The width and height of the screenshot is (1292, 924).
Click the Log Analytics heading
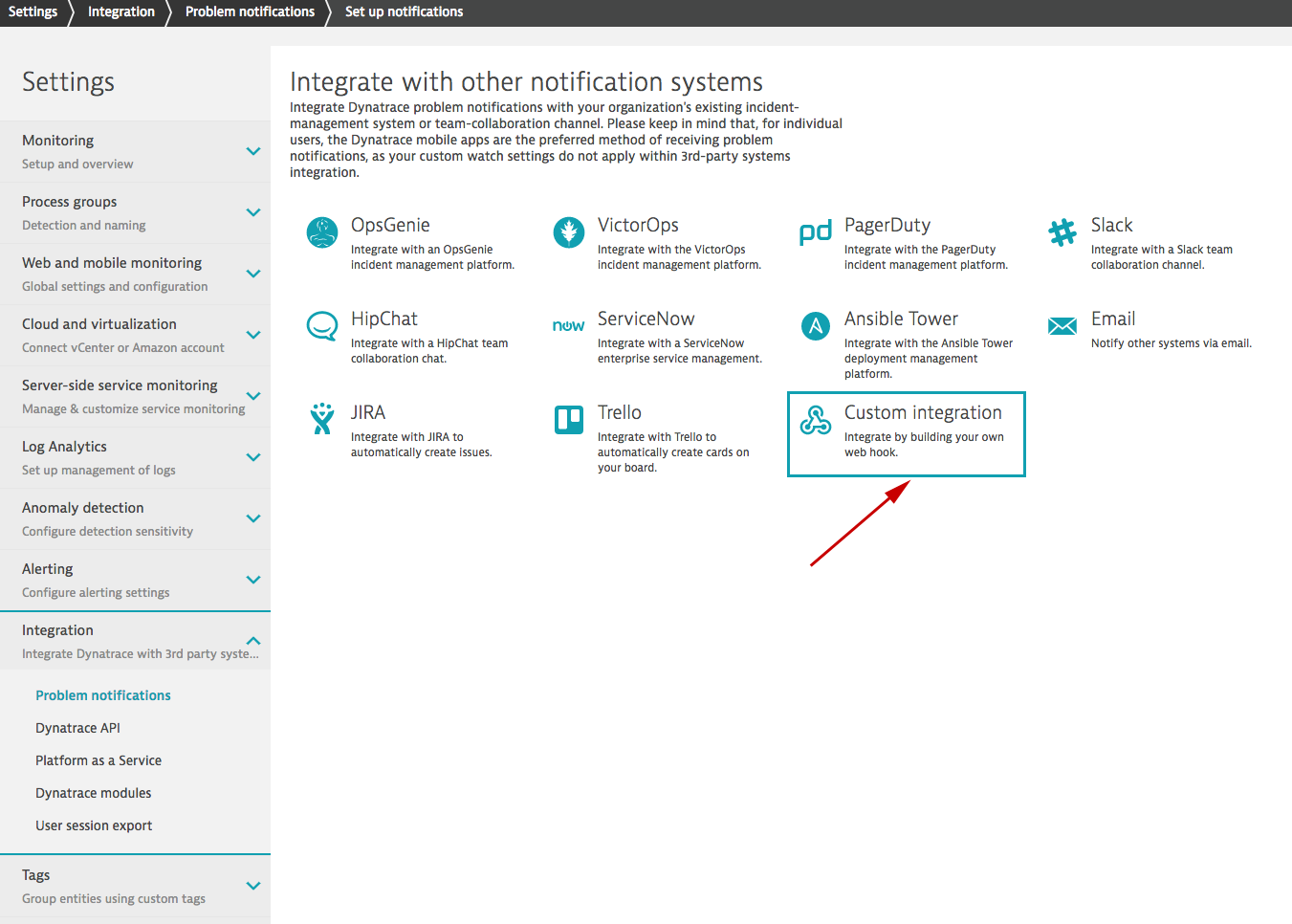(64, 447)
